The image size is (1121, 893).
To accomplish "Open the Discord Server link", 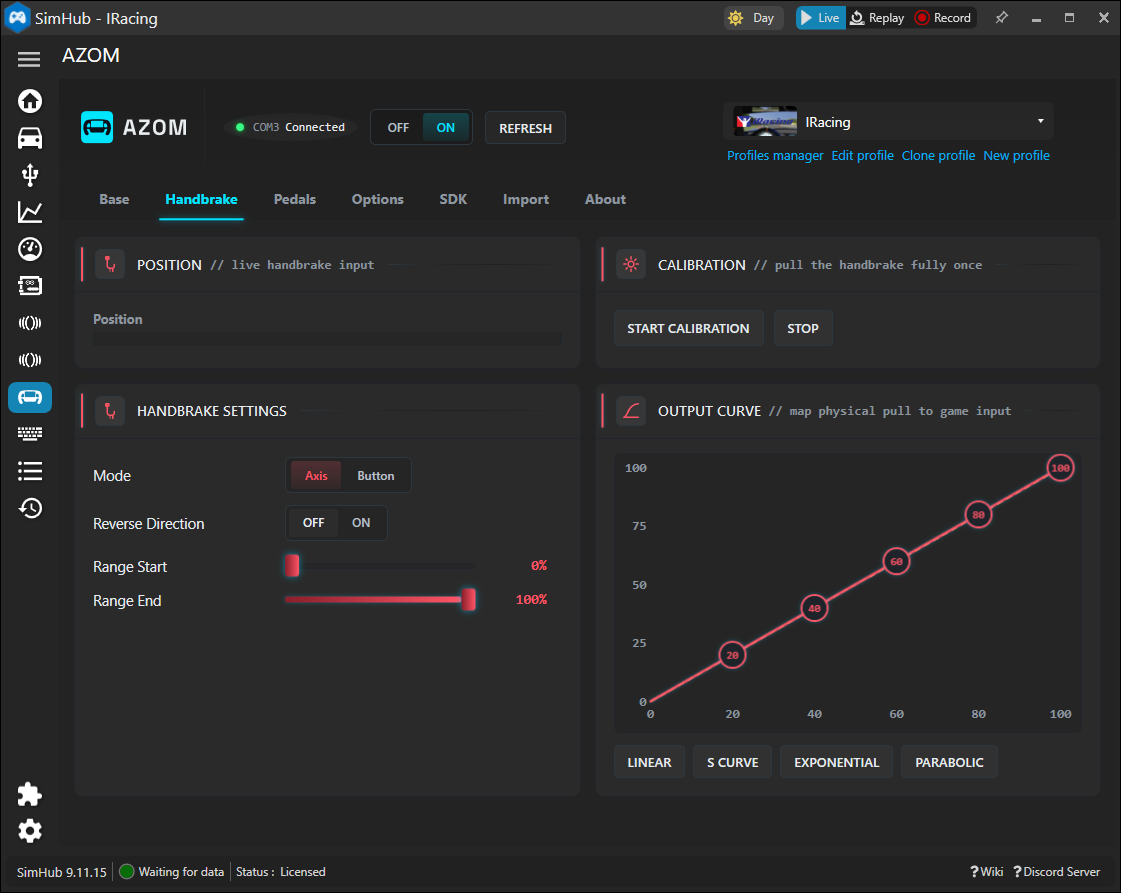I will [x=1057, y=872].
